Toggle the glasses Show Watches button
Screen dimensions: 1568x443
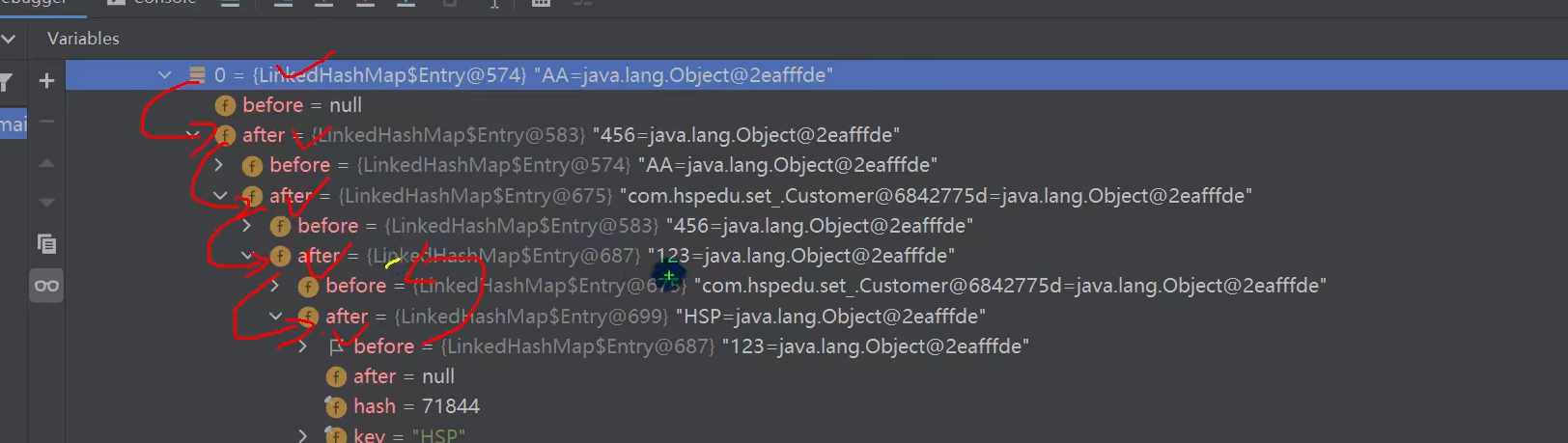(x=46, y=286)
